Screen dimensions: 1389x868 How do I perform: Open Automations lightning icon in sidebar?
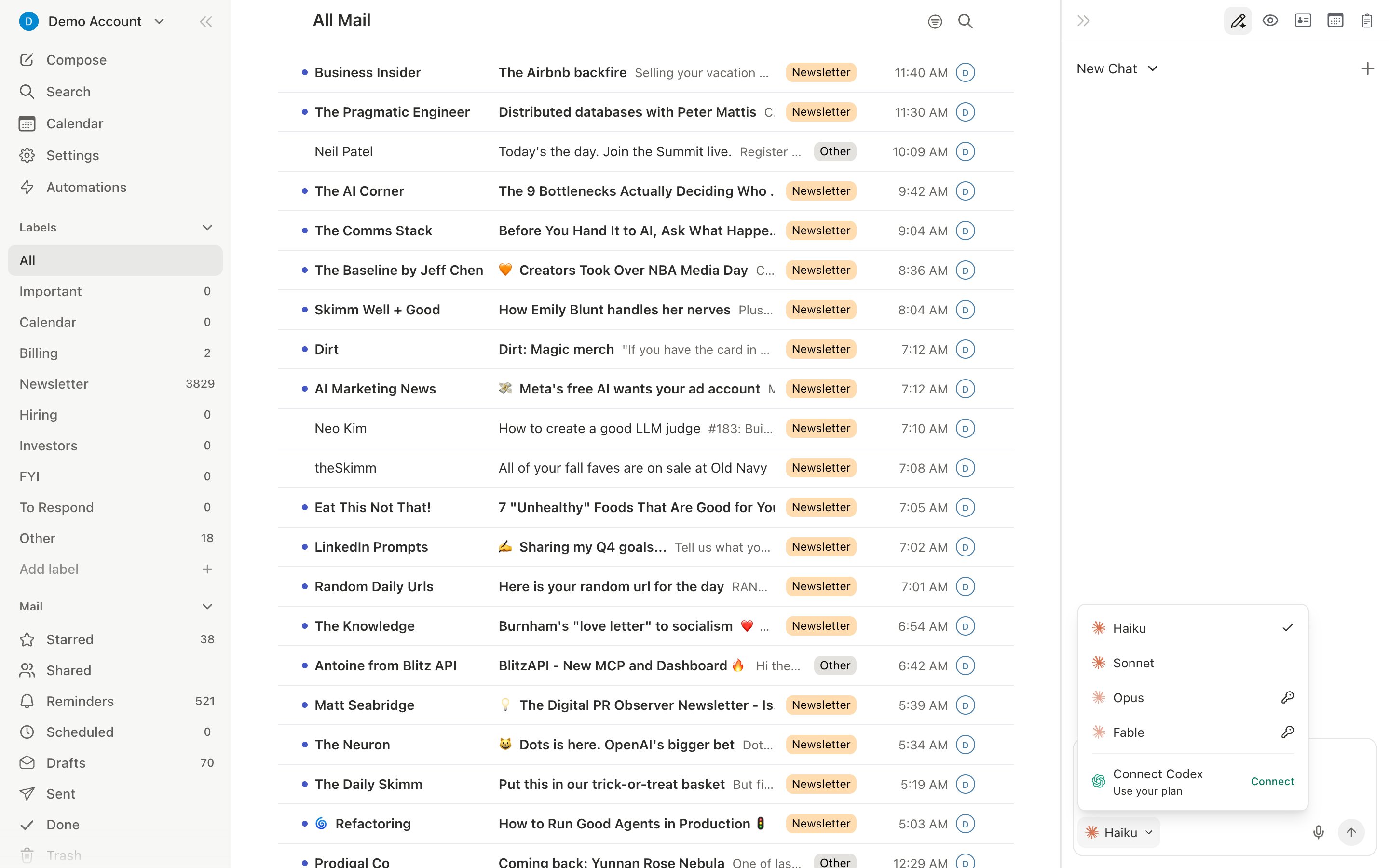pos(27,187)
